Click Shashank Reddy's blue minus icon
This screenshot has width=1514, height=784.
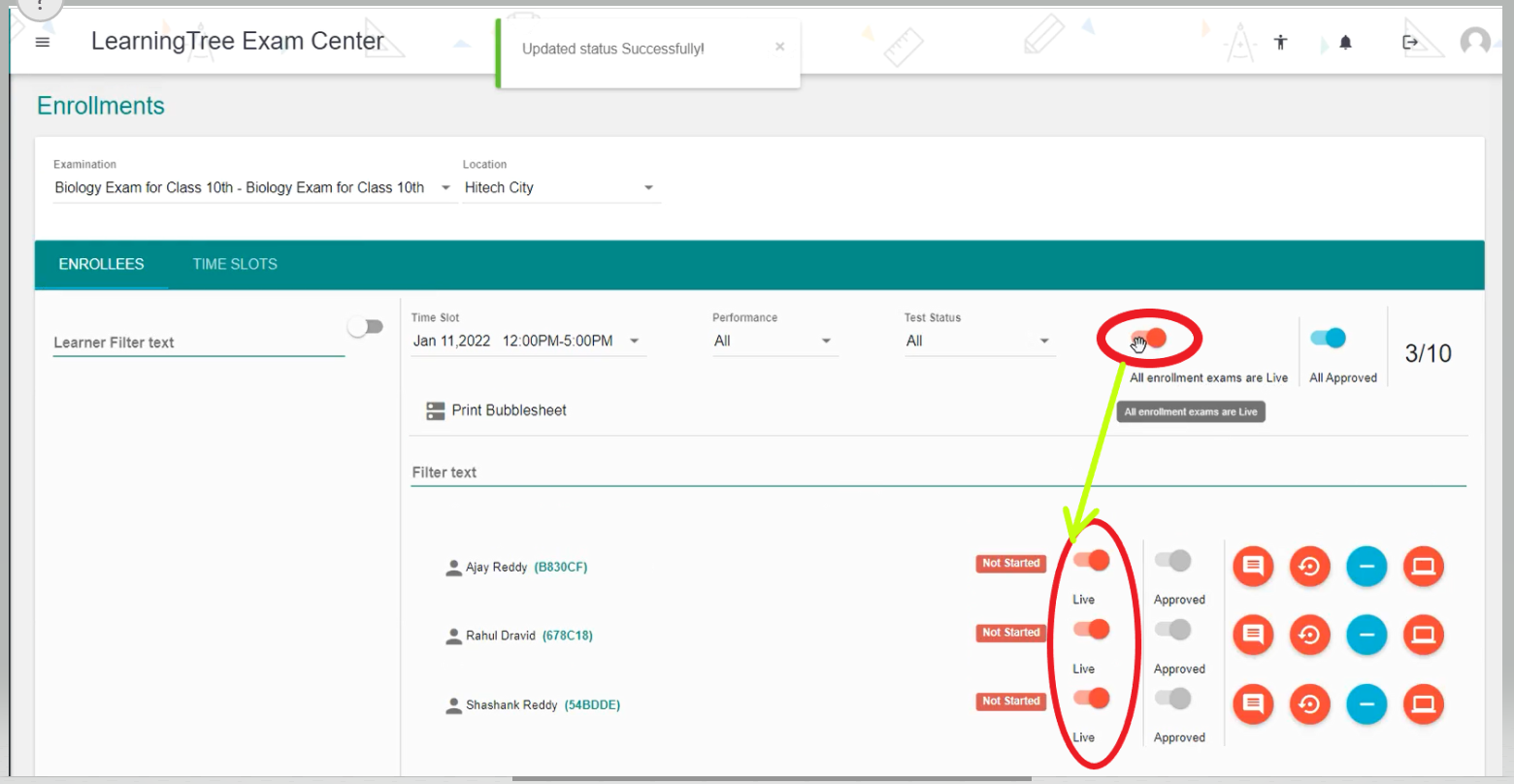1366,704
